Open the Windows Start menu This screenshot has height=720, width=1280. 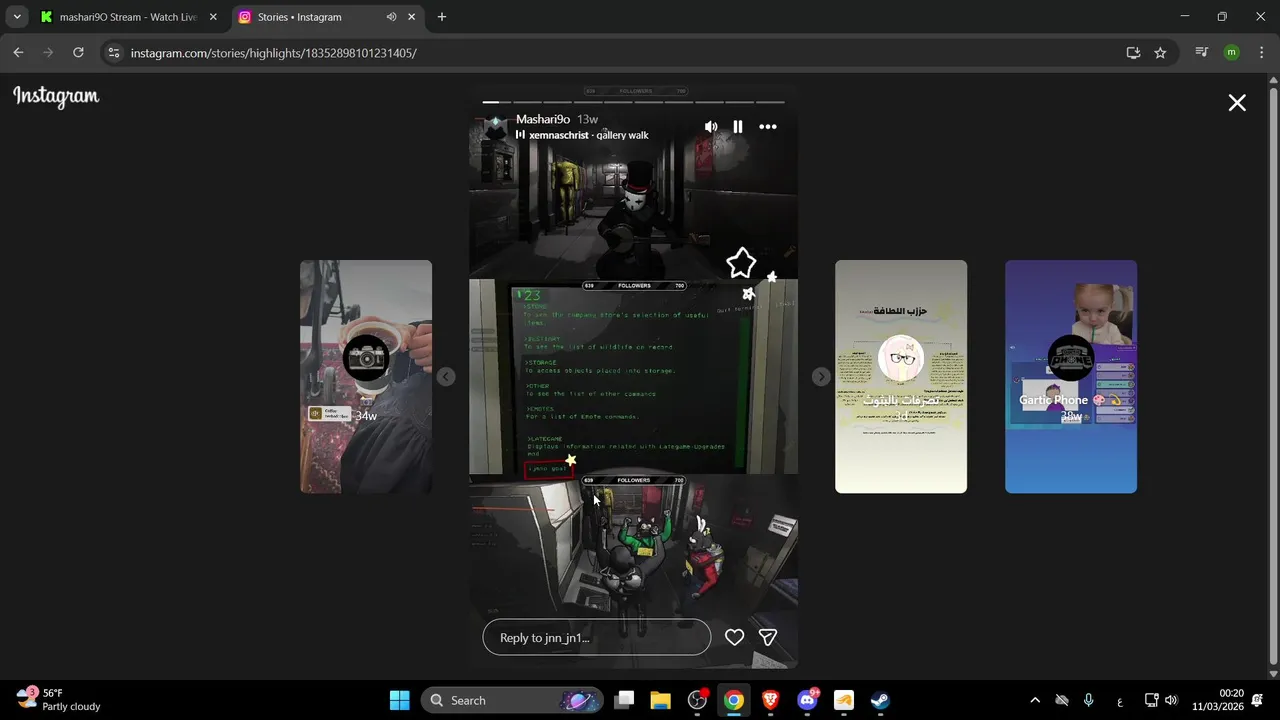click(x=399, y=700)
